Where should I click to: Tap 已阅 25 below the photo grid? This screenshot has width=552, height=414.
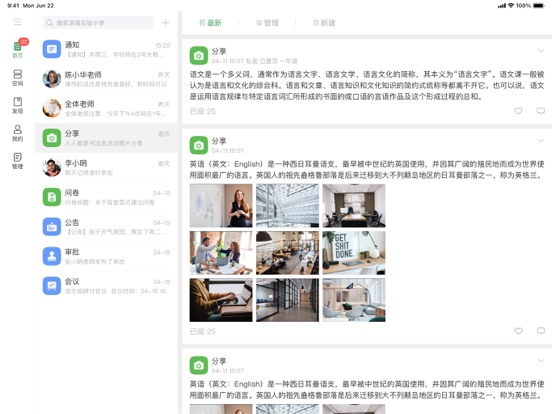[x=202, y=331]
